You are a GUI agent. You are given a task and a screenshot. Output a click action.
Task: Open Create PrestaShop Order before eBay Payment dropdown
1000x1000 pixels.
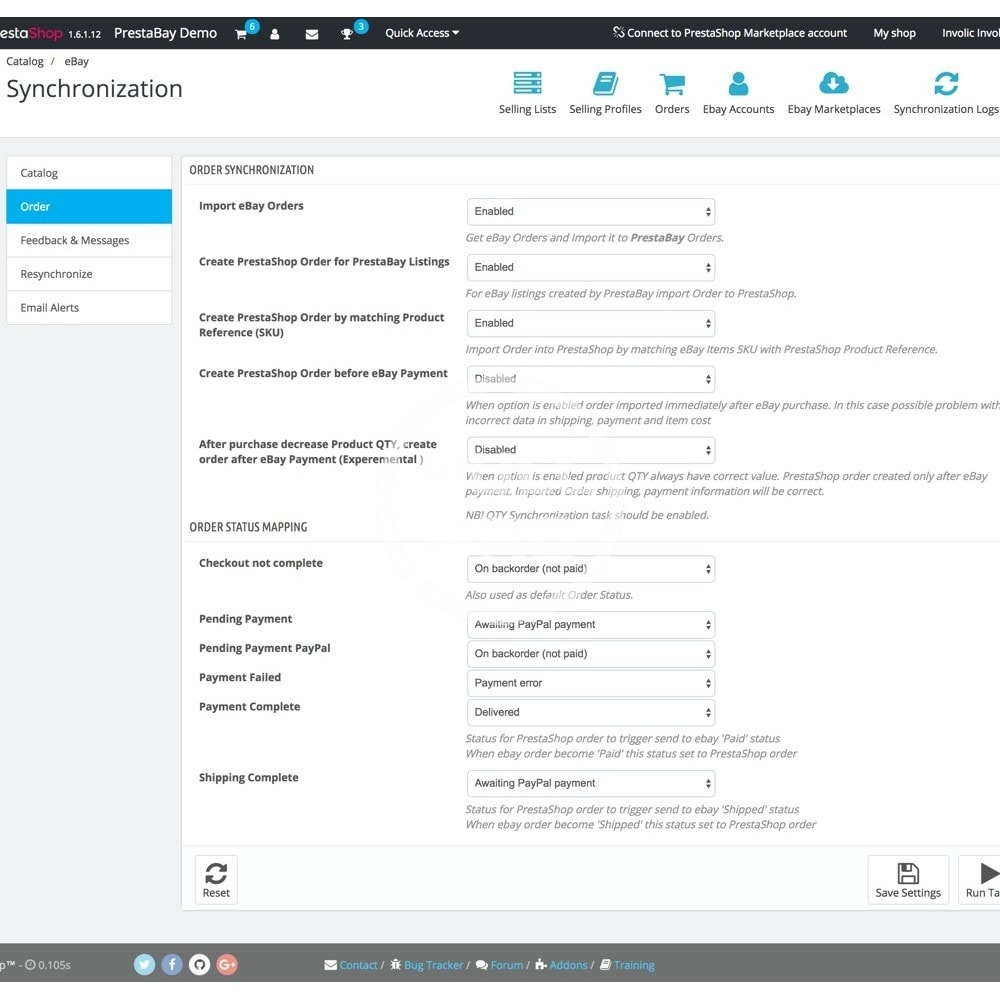pos(591,379)
